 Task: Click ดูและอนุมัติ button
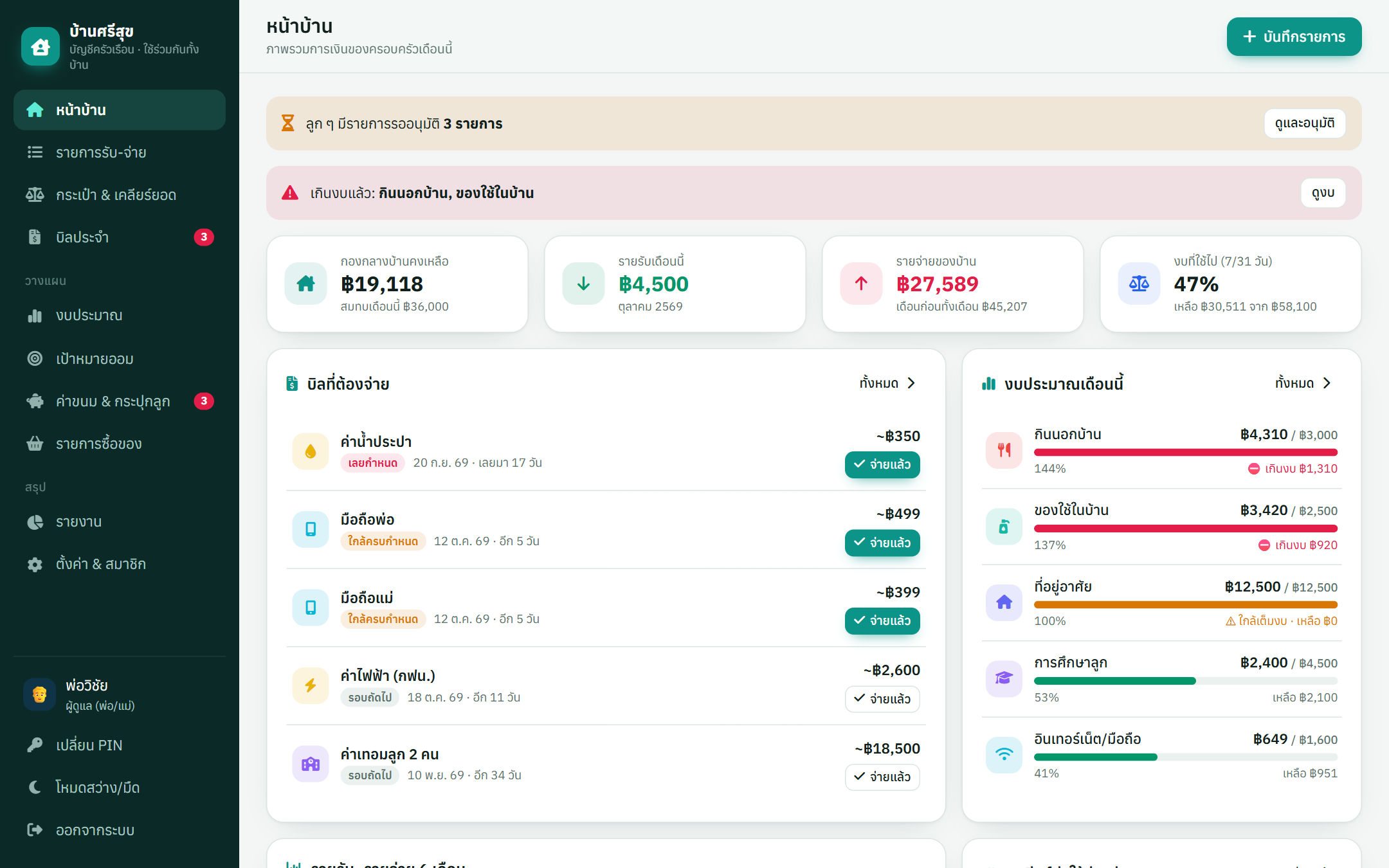[x=1305, y=123]
